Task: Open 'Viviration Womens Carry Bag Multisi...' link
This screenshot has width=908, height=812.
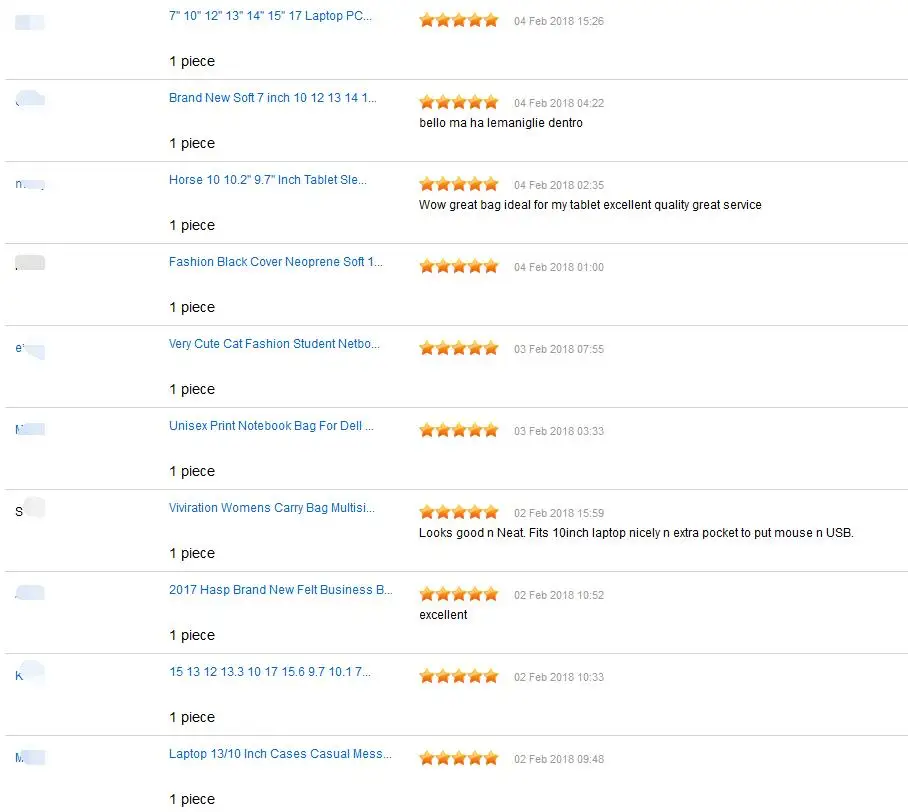Action: tap(272, 508)
